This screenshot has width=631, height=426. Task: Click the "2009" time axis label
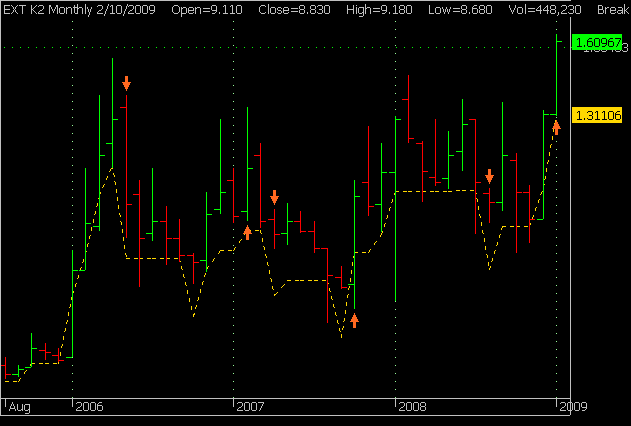[573, 407]
